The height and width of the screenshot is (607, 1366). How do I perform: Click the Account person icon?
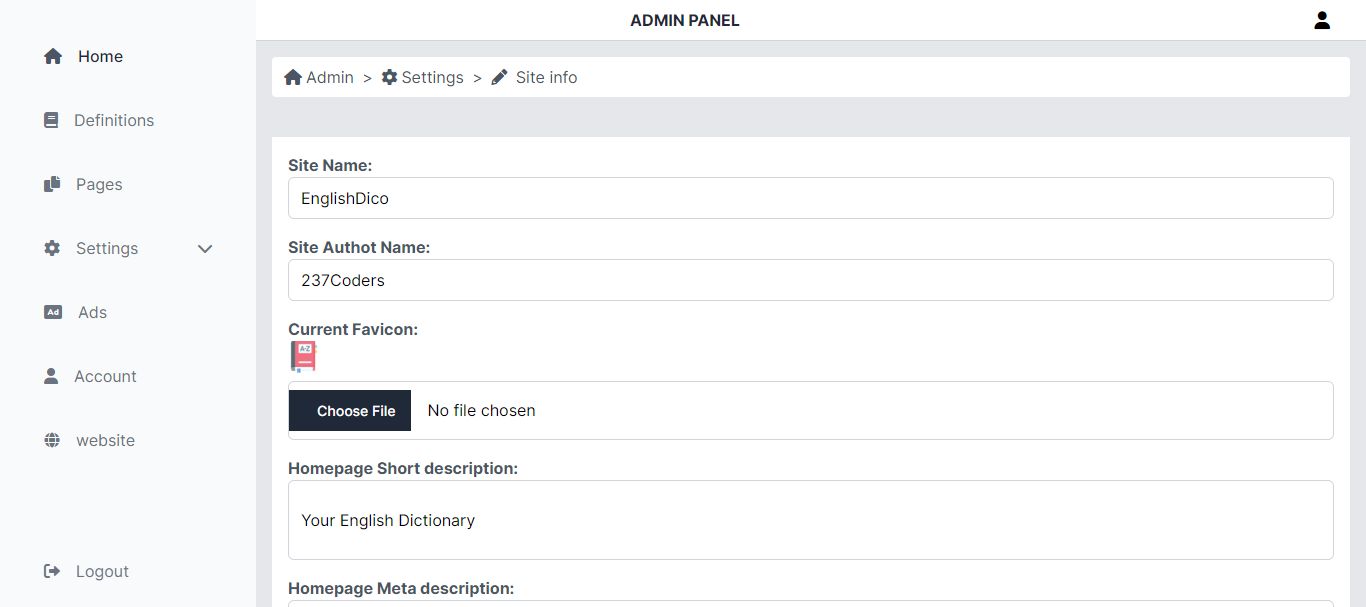[x=51, y=377]
